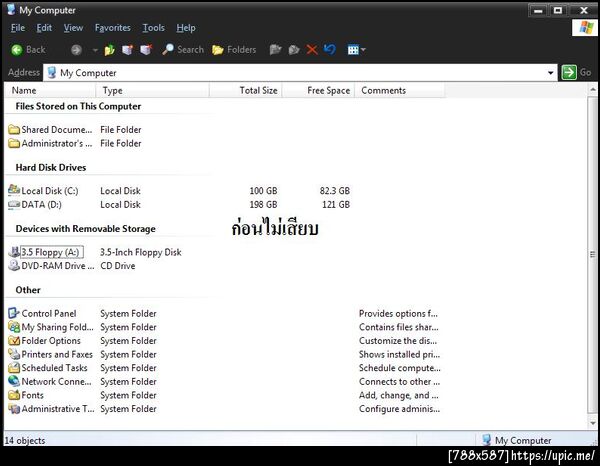Image resolution: width=600 pixels, height=466 pixels.
Task: Click 'Configure adminis...' comment text
Action: pos(399,409)
